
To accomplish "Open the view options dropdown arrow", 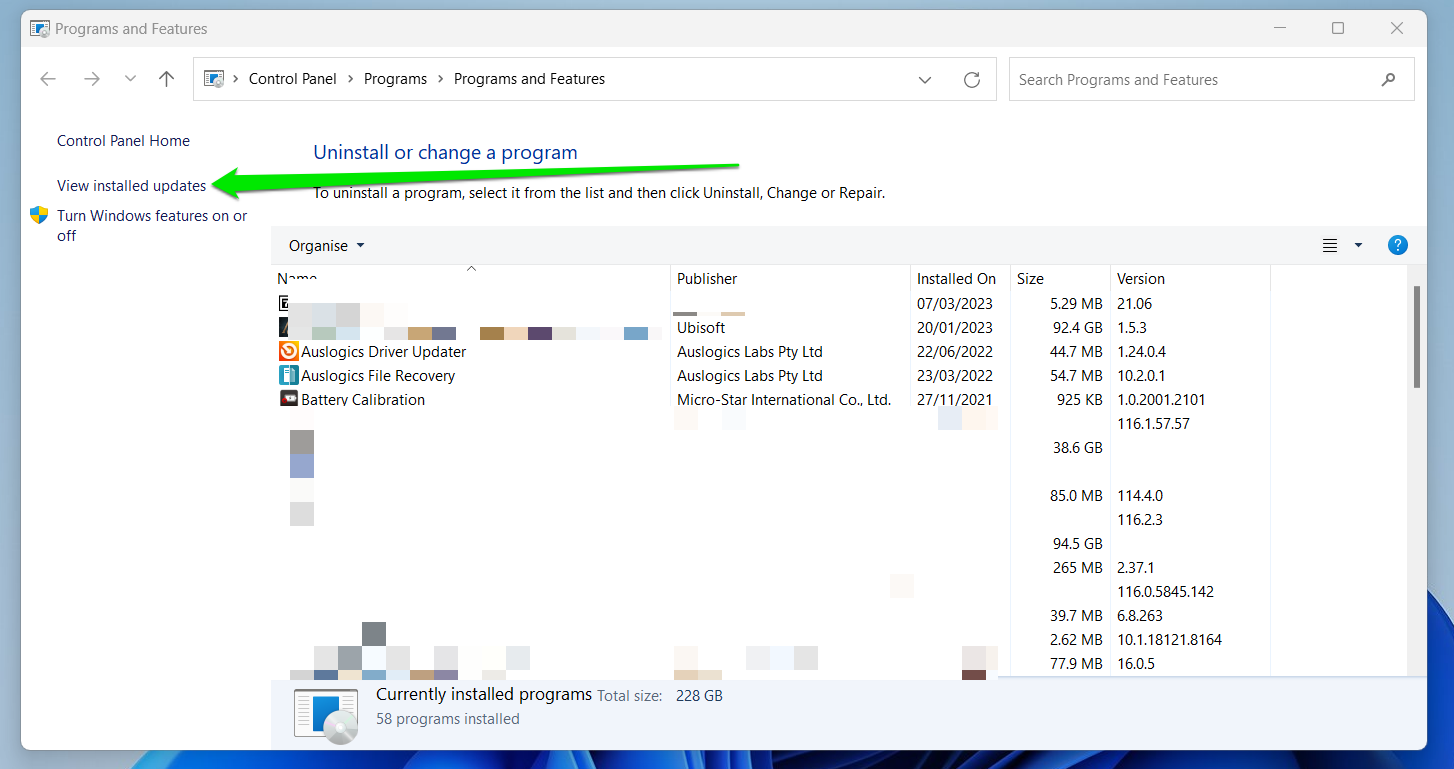I will tap(1357, 244).
